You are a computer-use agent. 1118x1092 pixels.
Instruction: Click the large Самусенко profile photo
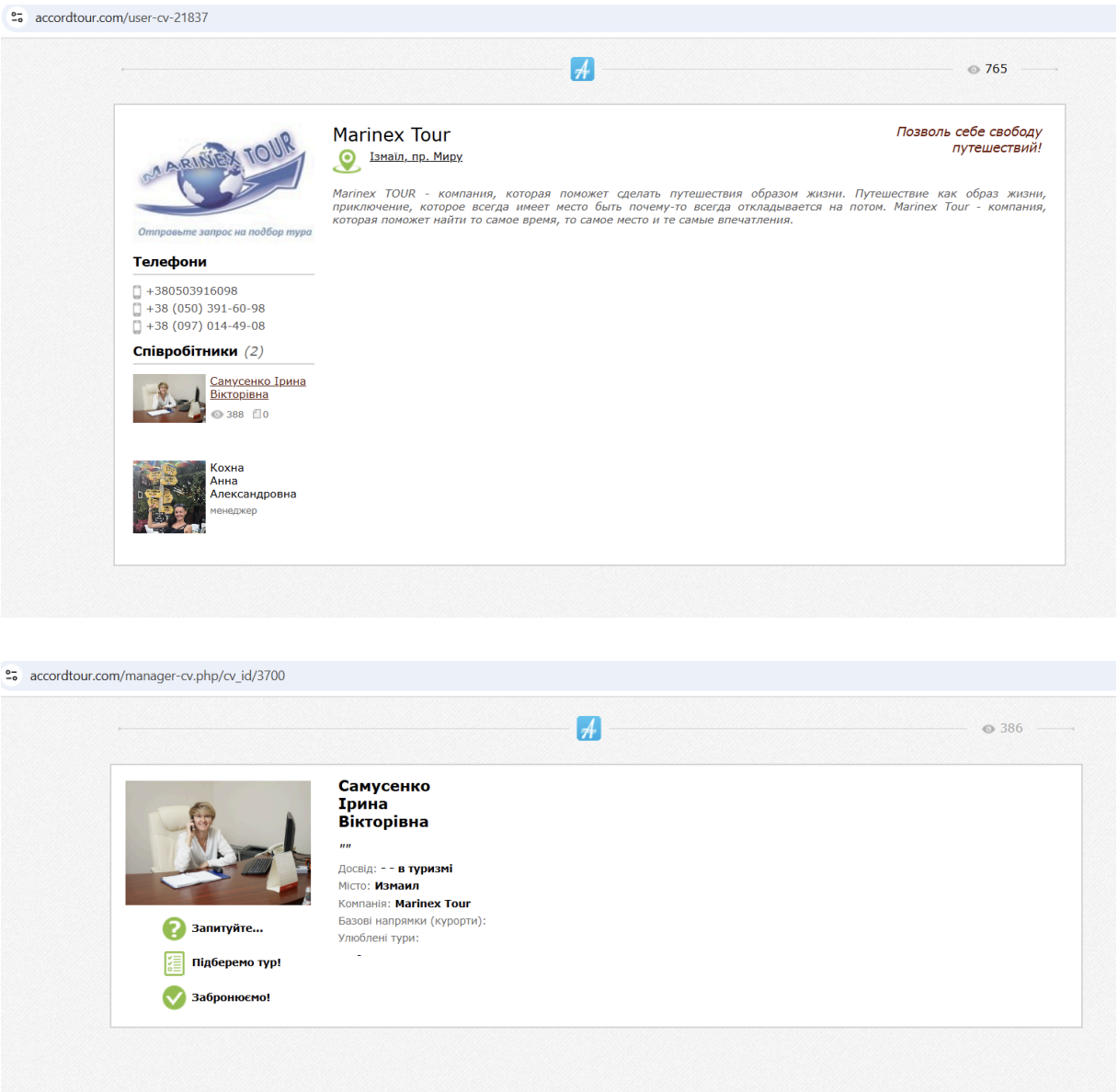click(218, 843)
